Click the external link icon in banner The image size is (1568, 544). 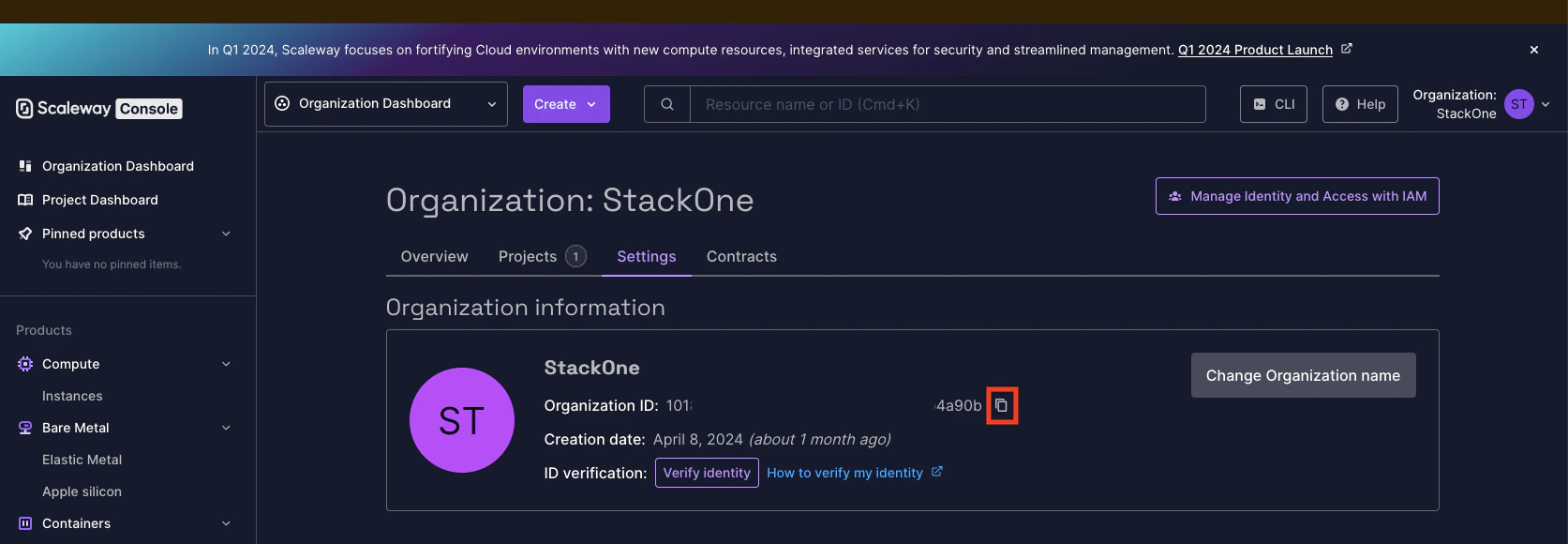coord(1346,49)
